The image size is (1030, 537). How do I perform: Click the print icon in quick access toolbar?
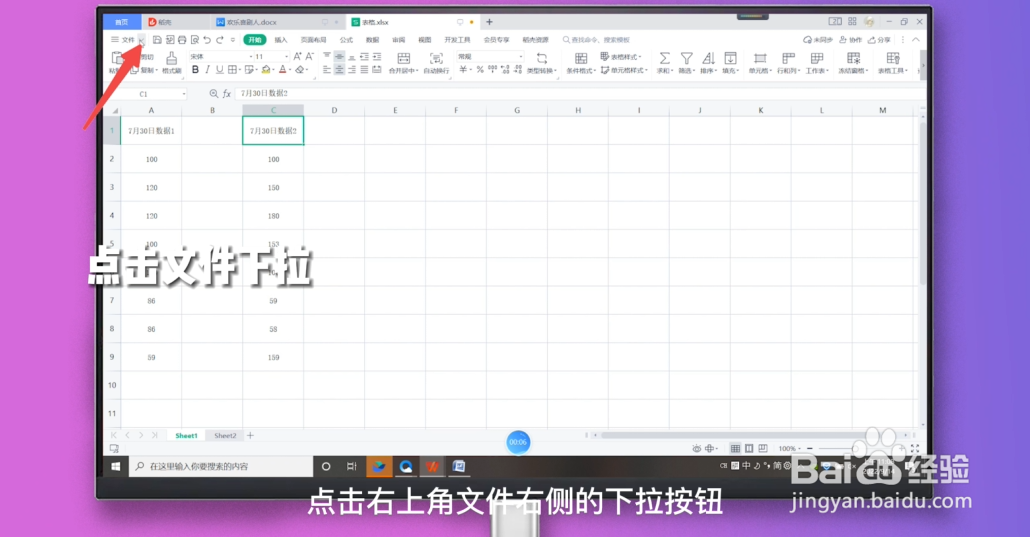click(182, 40)
